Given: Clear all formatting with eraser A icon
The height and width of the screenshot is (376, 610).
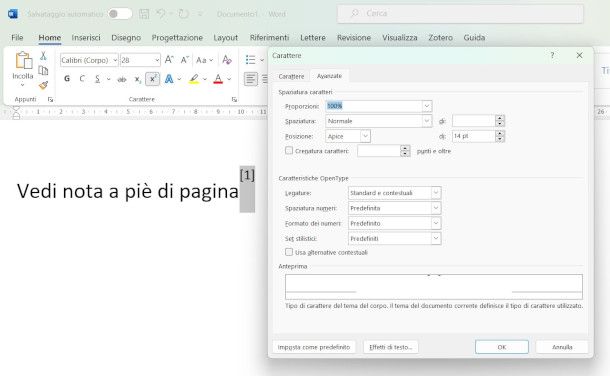Looking at the screenshot, I should 227,60.
